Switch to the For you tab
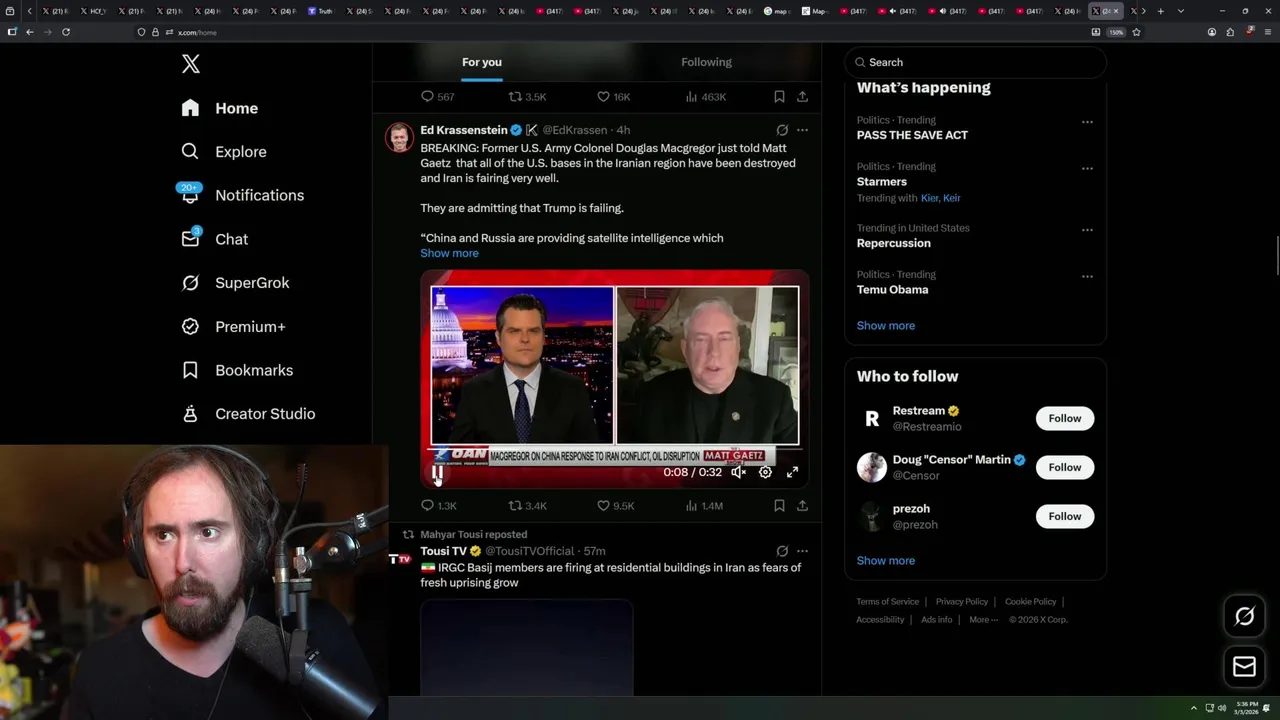Viewport: 1280px width, 720px height. (482, 62)
